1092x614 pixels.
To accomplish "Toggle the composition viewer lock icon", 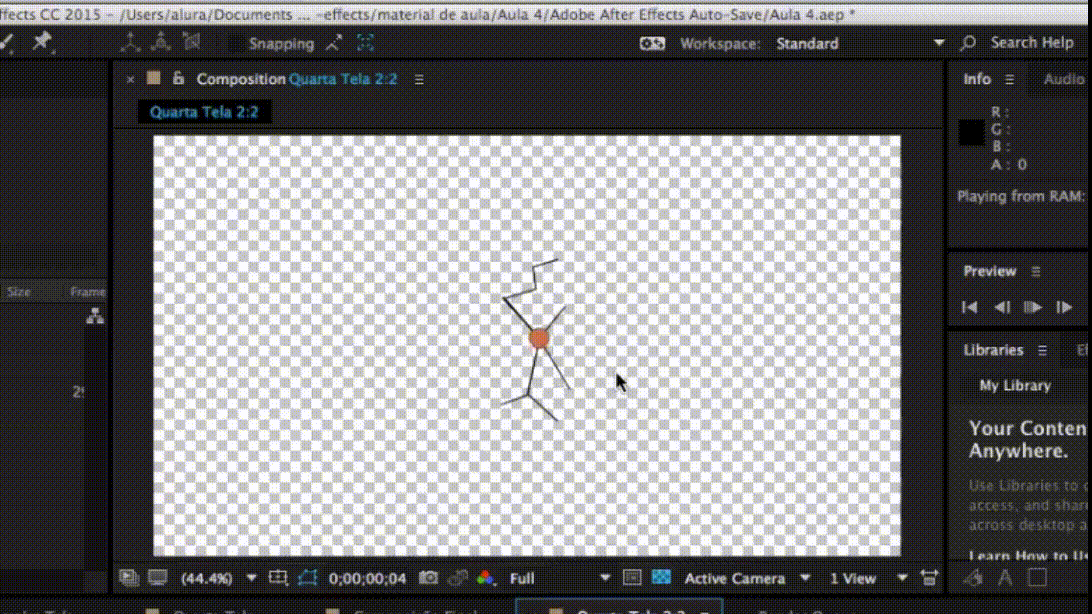I will point(178,79).
